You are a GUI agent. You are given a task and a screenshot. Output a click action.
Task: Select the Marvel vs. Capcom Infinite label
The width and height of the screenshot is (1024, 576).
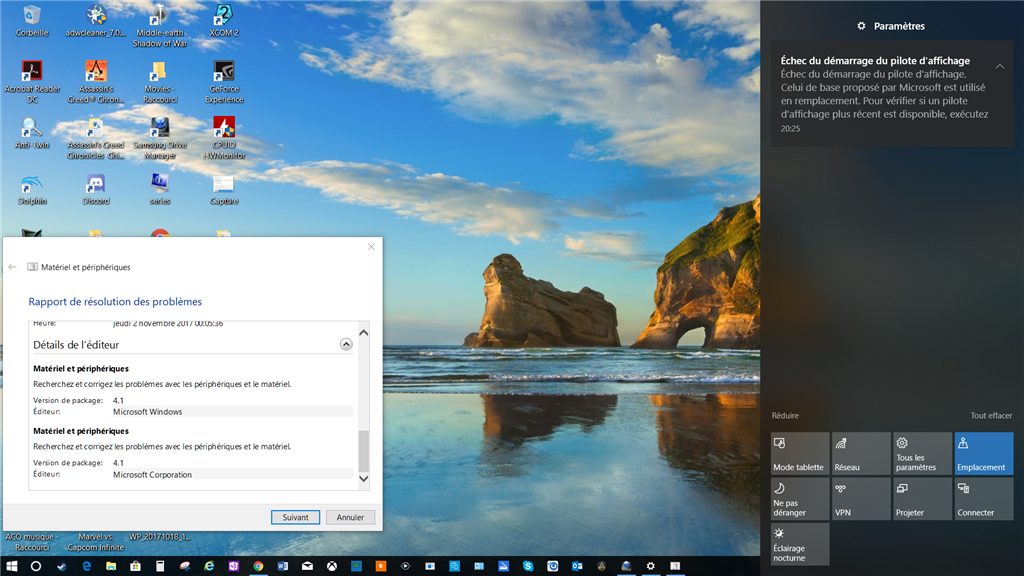(x=96, y=542)
